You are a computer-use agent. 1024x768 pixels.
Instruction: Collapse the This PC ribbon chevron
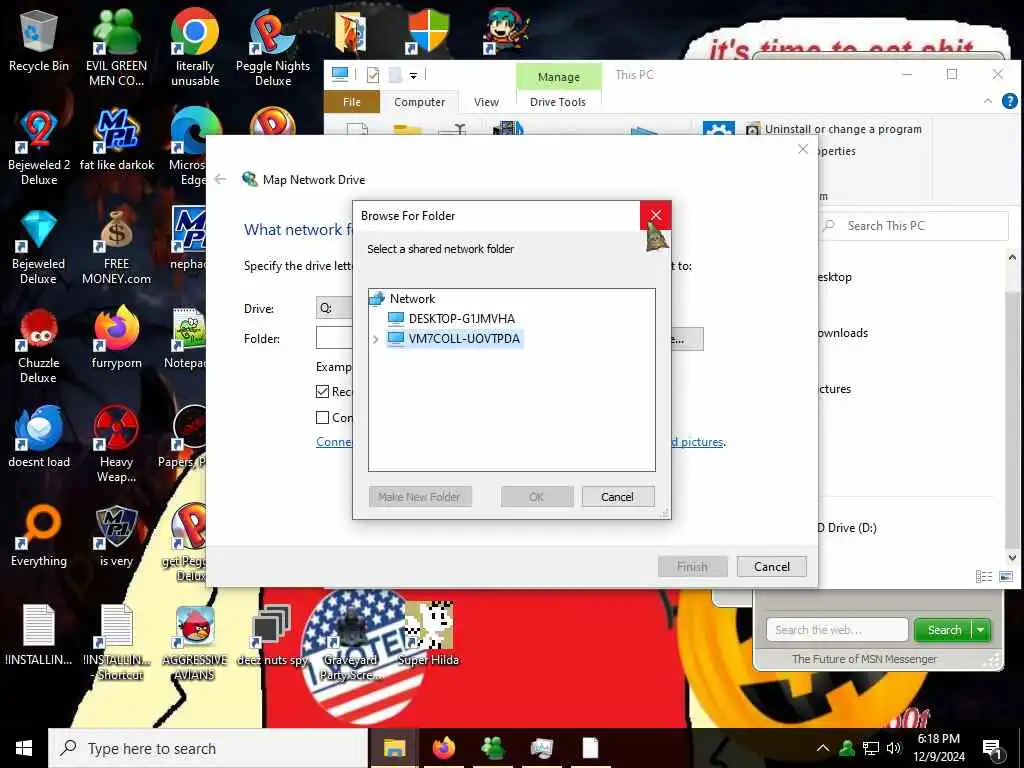click(x=987, y=101)
